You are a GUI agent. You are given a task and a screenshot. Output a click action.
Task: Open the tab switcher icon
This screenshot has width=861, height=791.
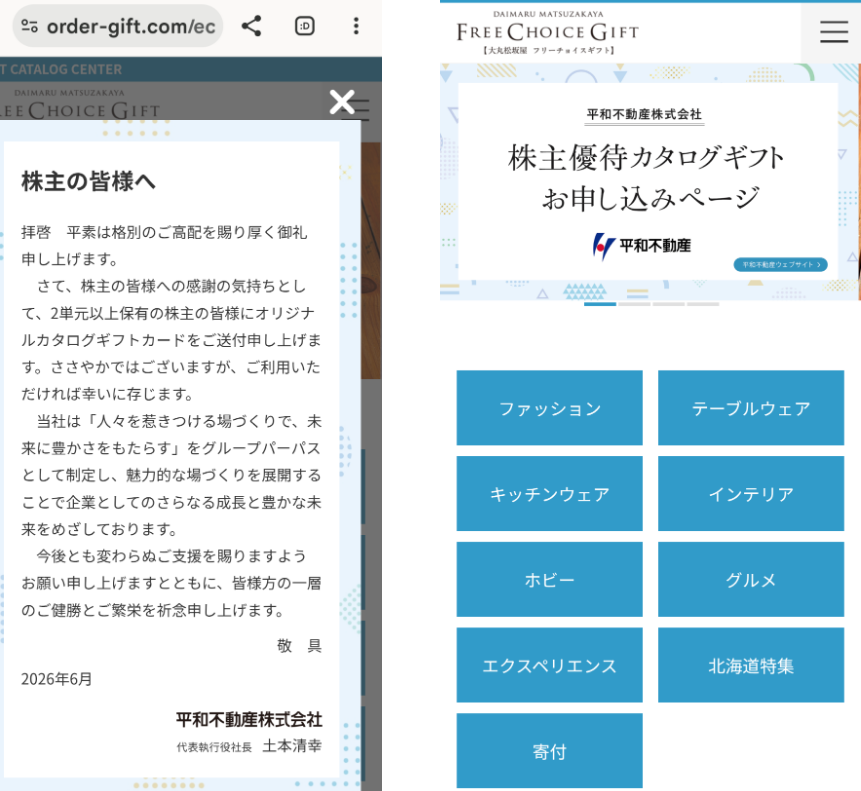tap(305, 26)
